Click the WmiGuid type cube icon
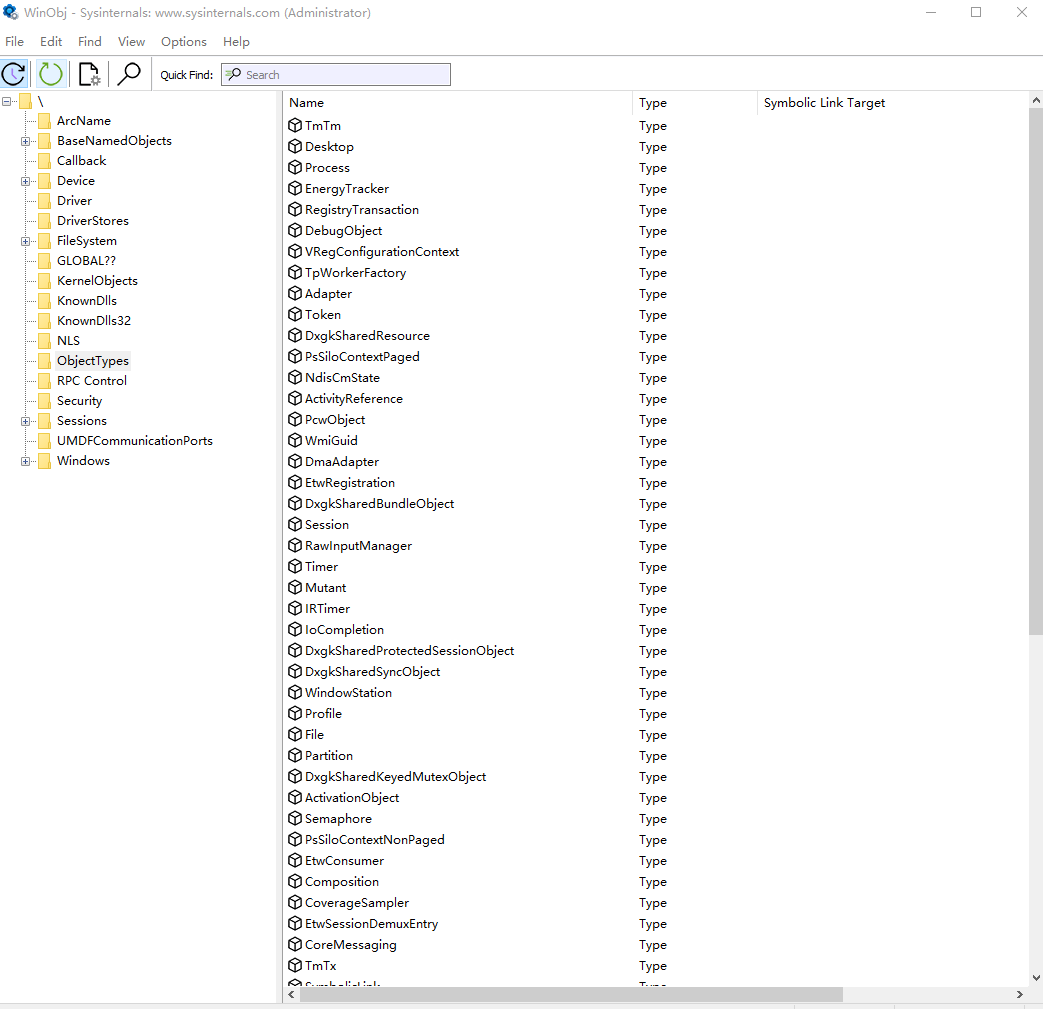This screenshot has height=1009, width=1043. tap(295, 440)
